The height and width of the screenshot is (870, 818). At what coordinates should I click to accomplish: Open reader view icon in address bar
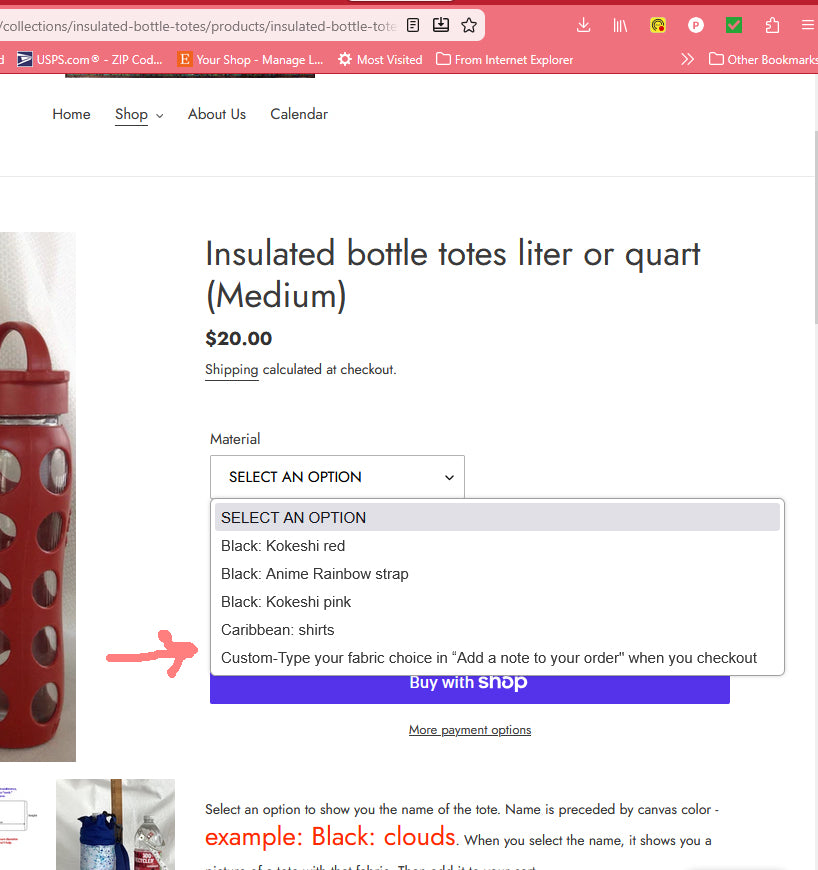413,25
